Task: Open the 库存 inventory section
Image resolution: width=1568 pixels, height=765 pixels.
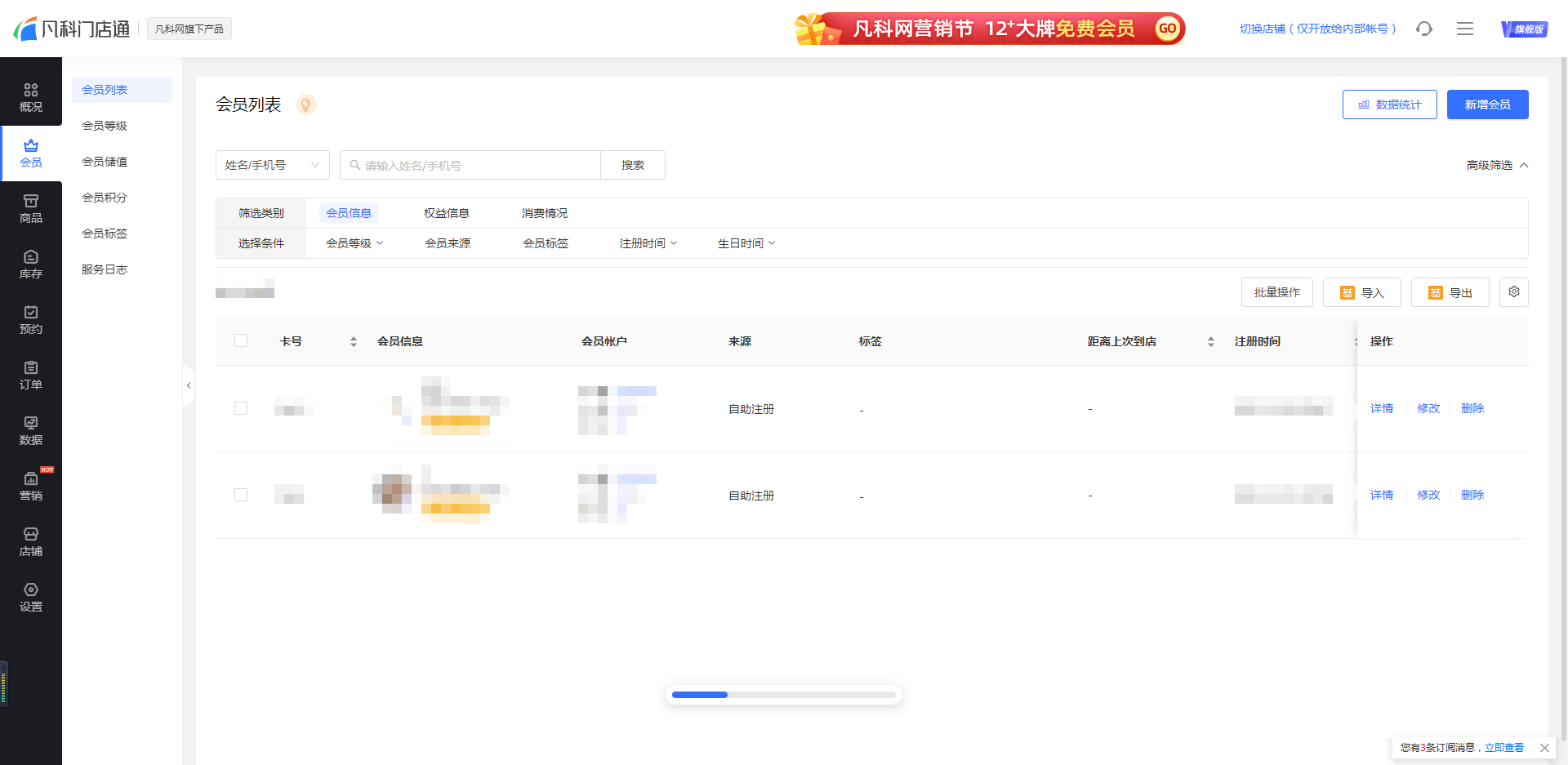Action: (x=31, y=265)
